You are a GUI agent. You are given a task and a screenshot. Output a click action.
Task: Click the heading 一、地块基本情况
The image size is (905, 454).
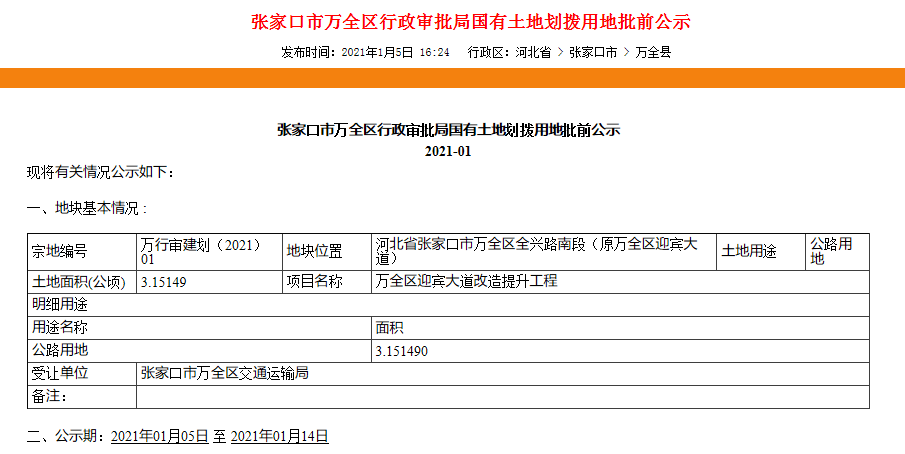(87, 208)
